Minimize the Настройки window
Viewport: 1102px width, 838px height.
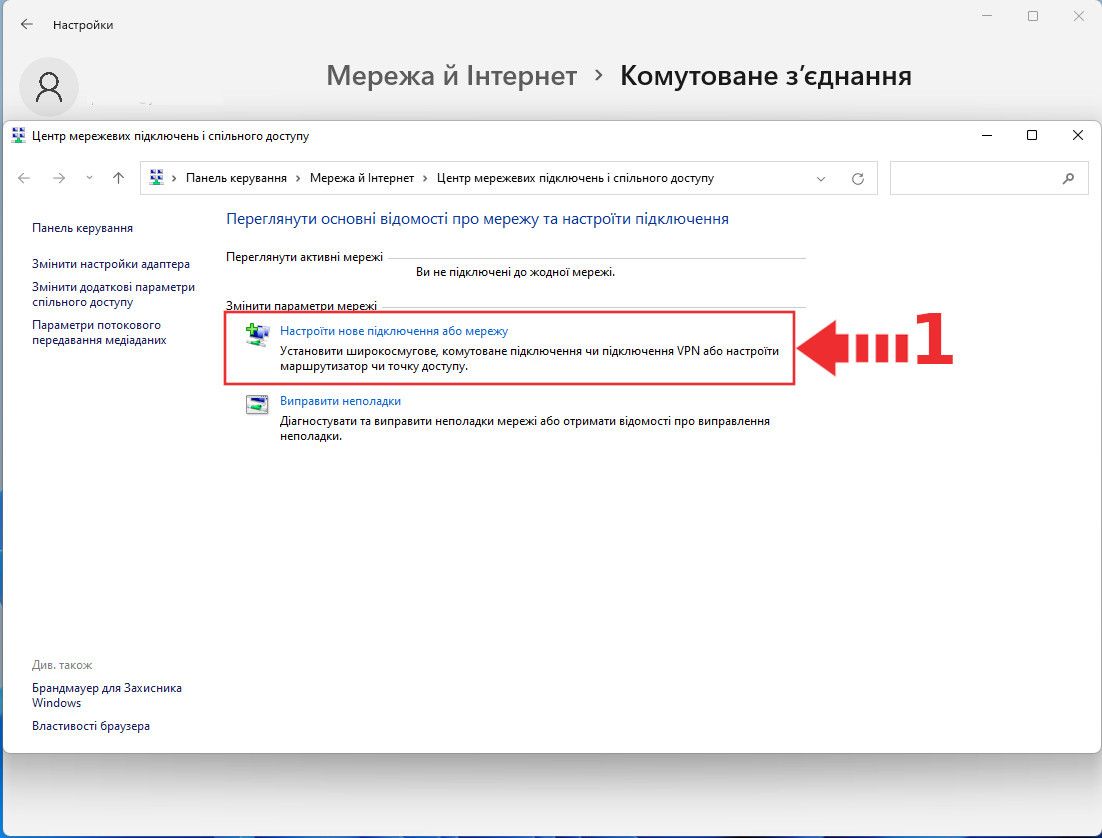point(987,16)
